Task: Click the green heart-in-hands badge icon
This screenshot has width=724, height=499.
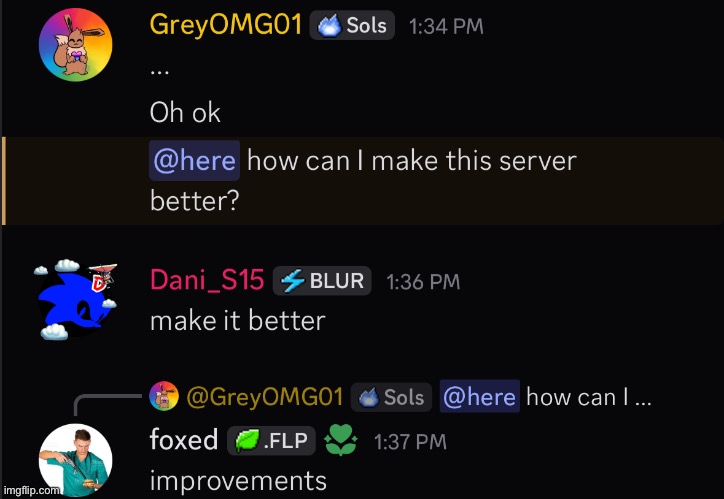Action: [341, 440]
